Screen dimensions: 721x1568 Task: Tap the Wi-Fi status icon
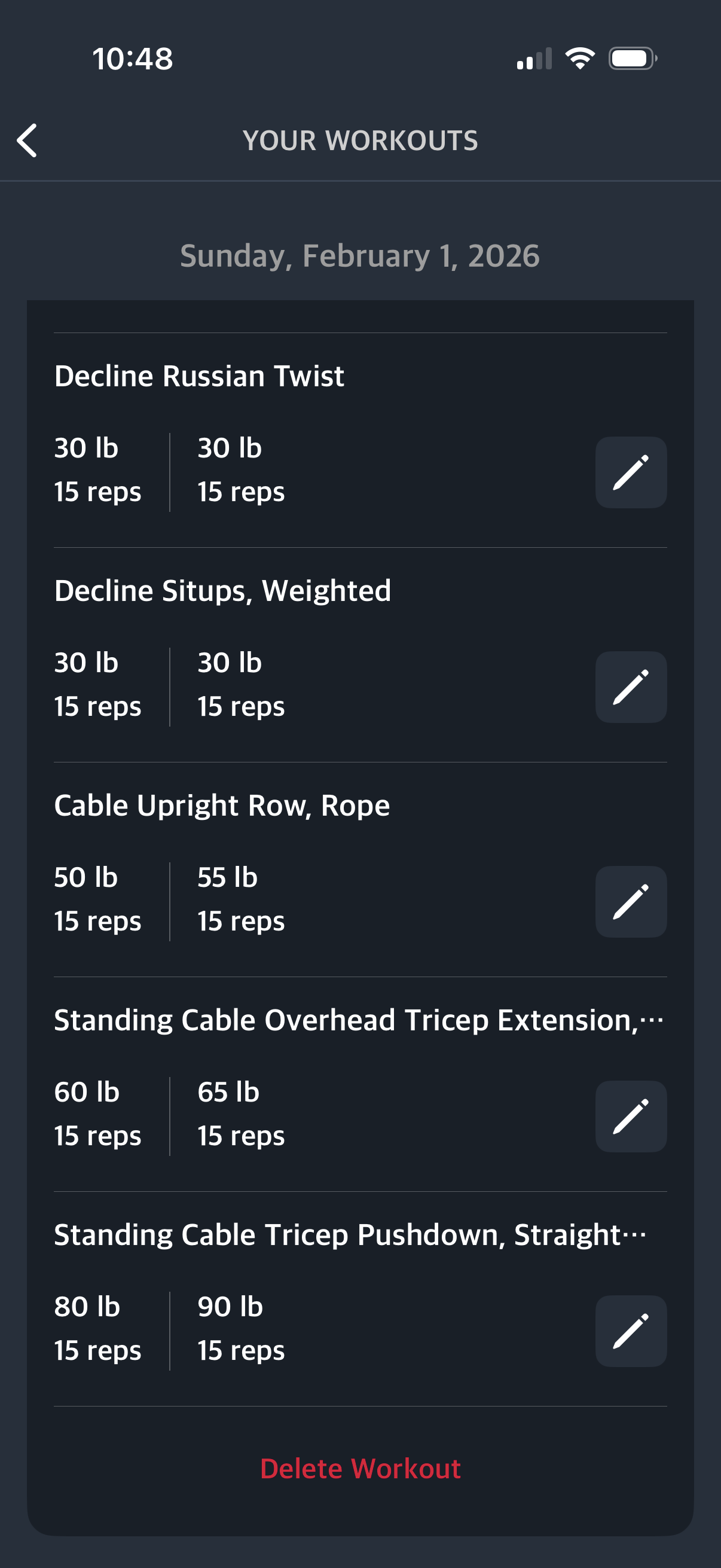click(x=580, y=59)
